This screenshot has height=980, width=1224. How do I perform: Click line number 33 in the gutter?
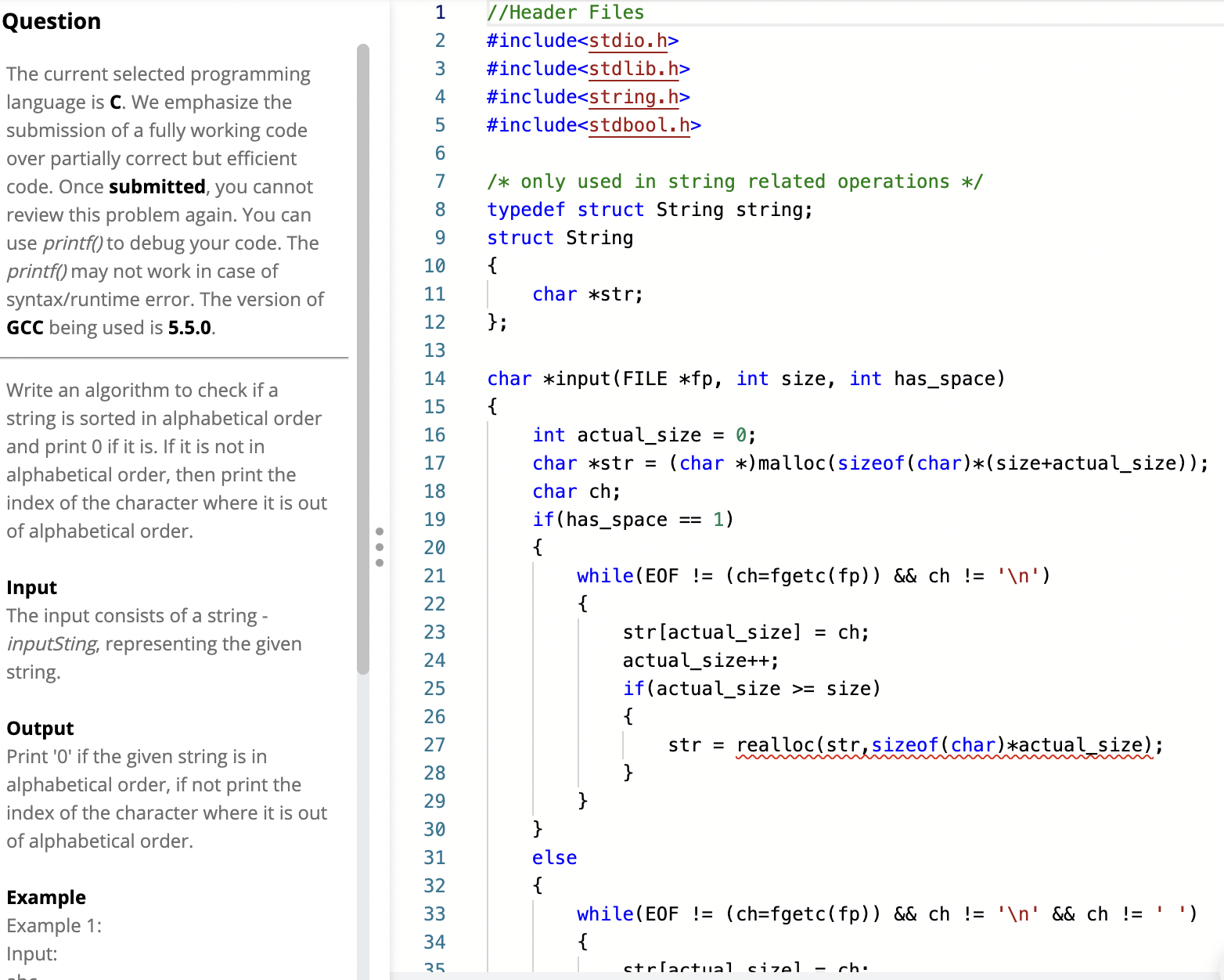coord(434,914)
